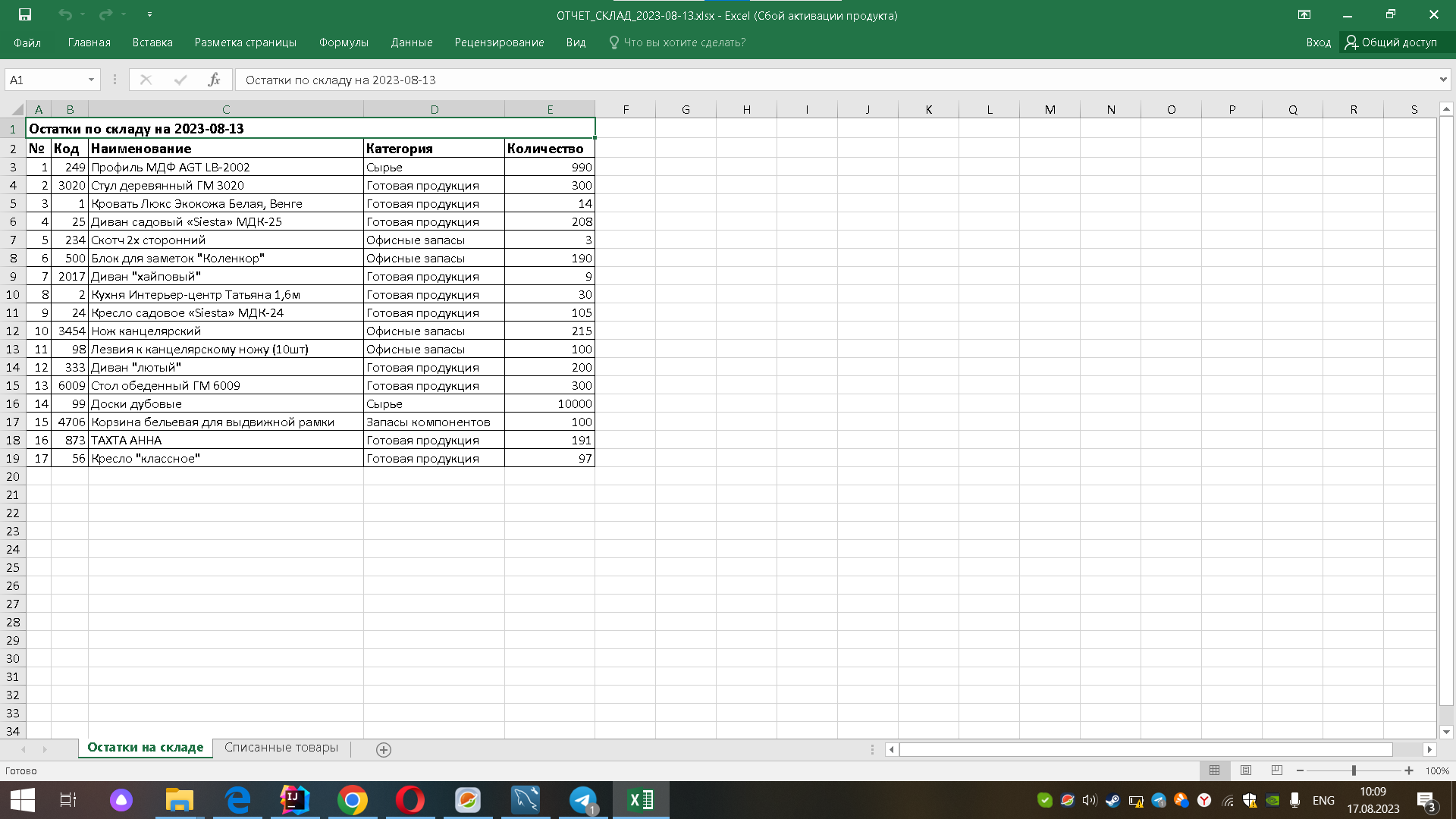Click the Insert Function fx icon
1456x819 pixels.
214,80
